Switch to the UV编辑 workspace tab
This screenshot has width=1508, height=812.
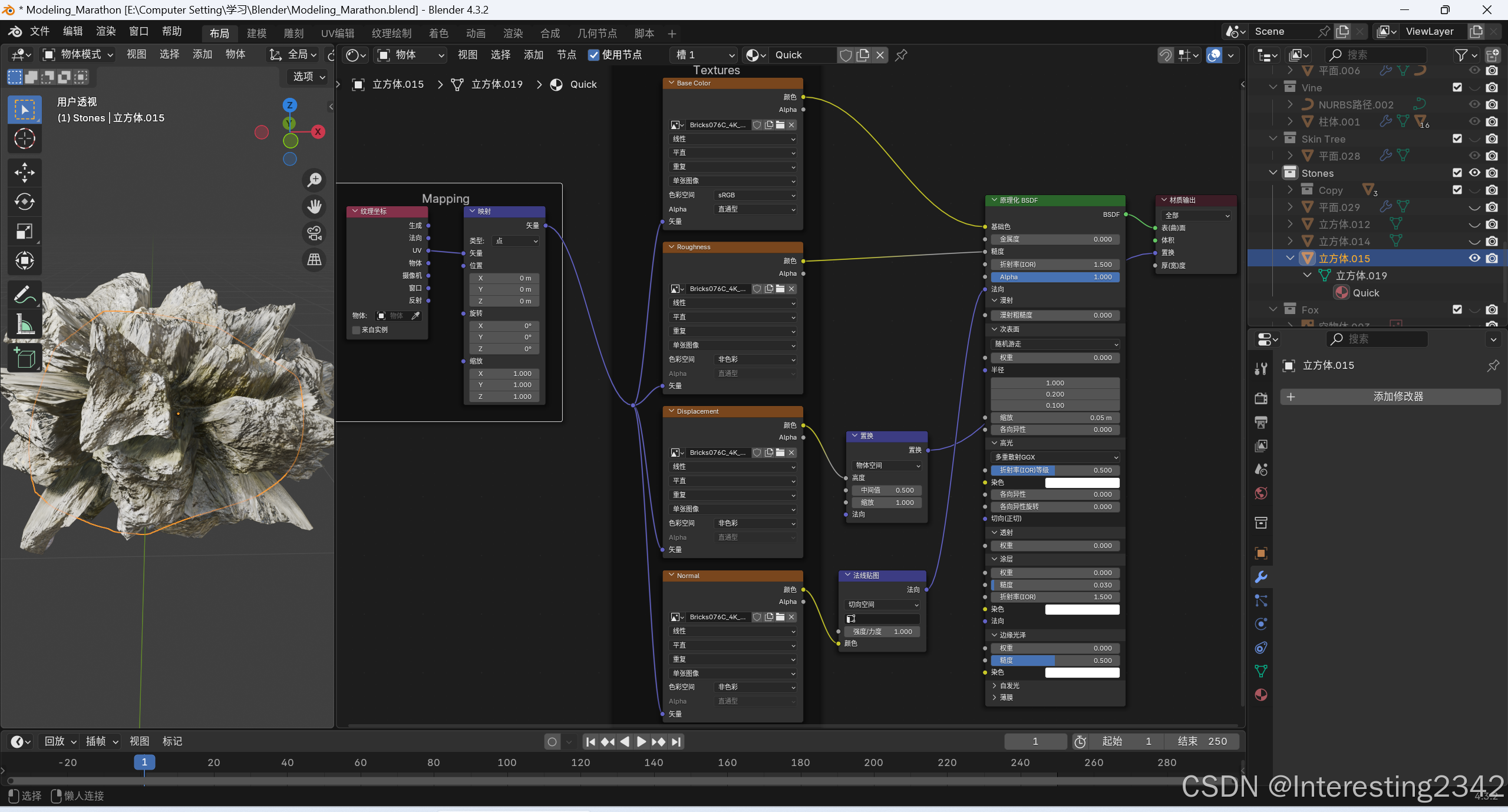coord(337,34)
